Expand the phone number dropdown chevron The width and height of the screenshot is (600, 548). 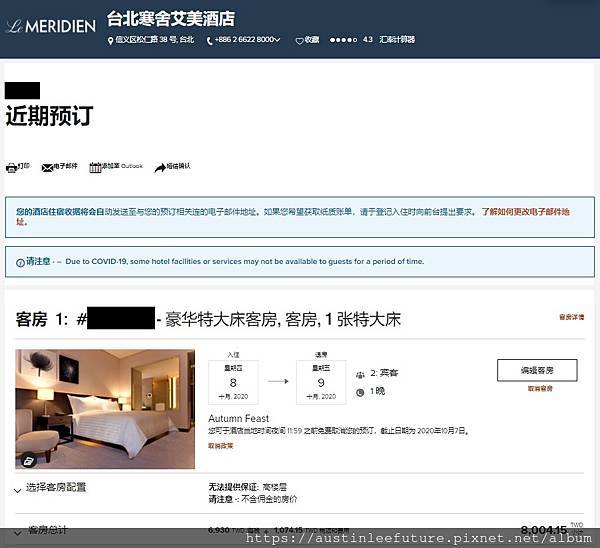277,39
